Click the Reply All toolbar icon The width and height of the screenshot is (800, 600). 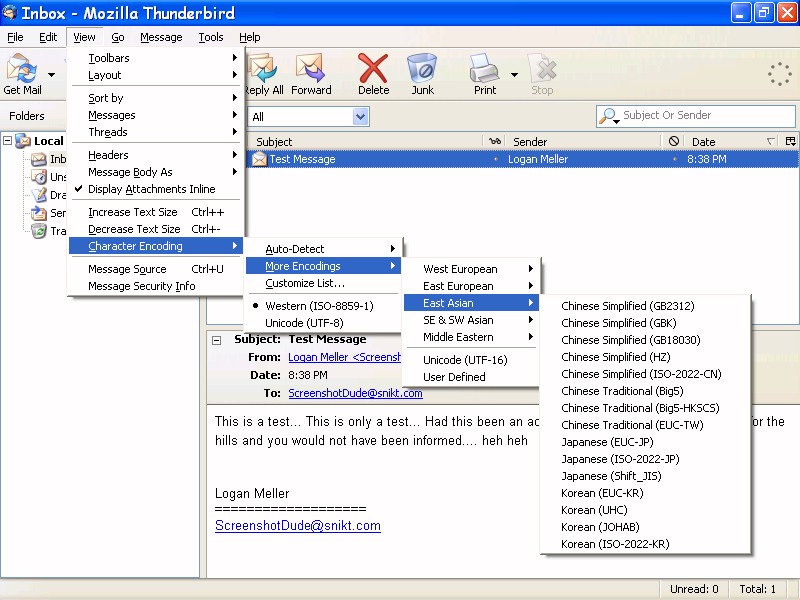point(262,68)
